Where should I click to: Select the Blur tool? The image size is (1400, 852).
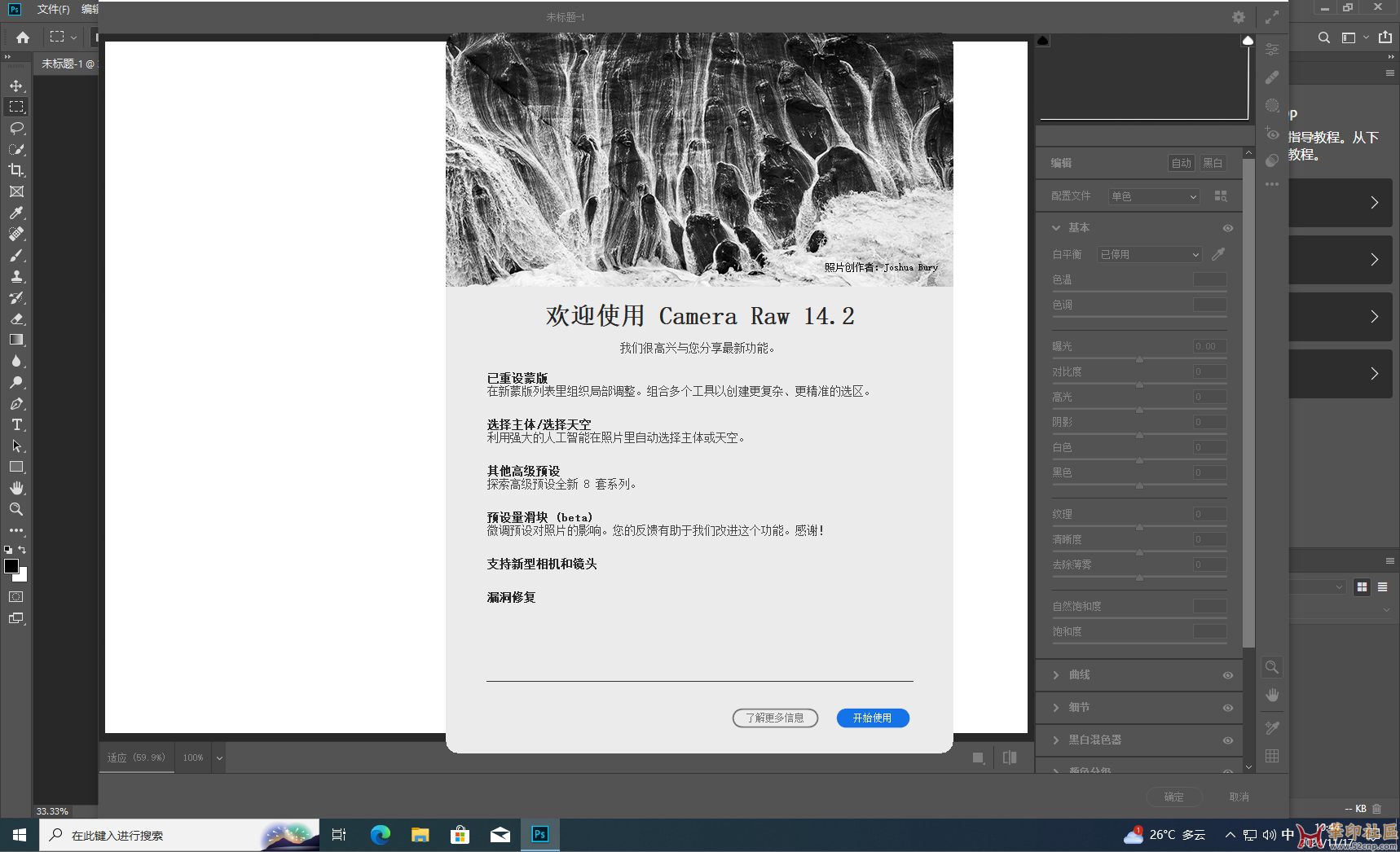[16, 361]
